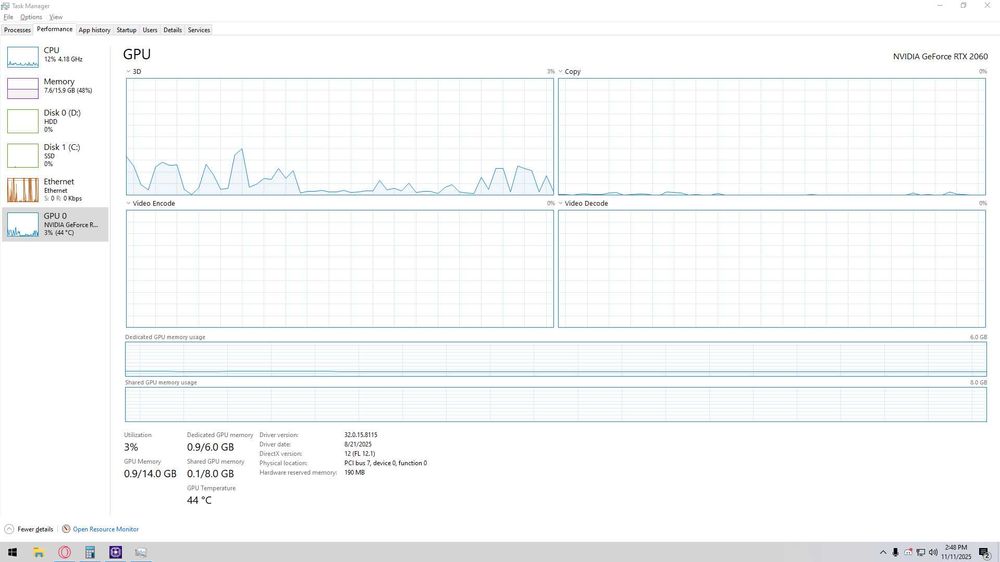Click the network tray icon
1000x562 pixels.
(x=921, y=552)
